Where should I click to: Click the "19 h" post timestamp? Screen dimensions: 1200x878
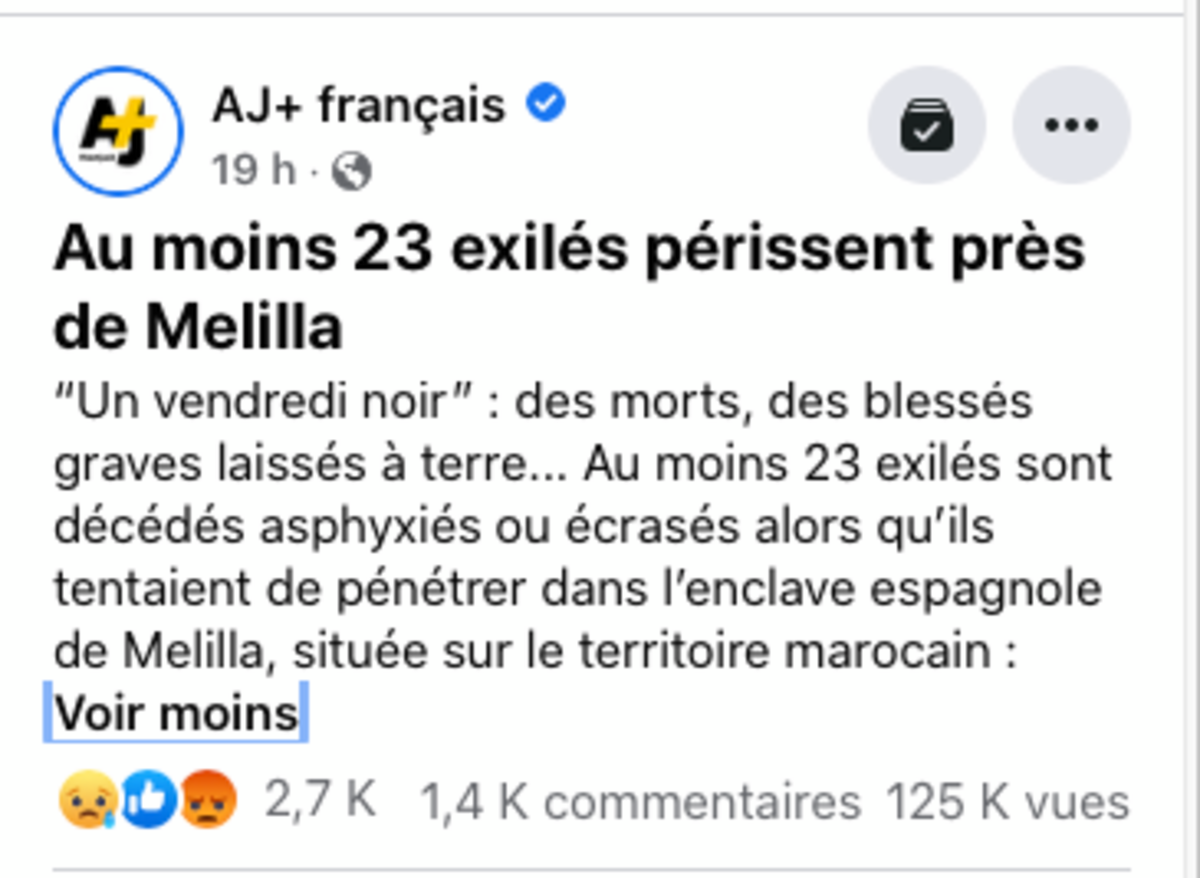pos(254,172)
